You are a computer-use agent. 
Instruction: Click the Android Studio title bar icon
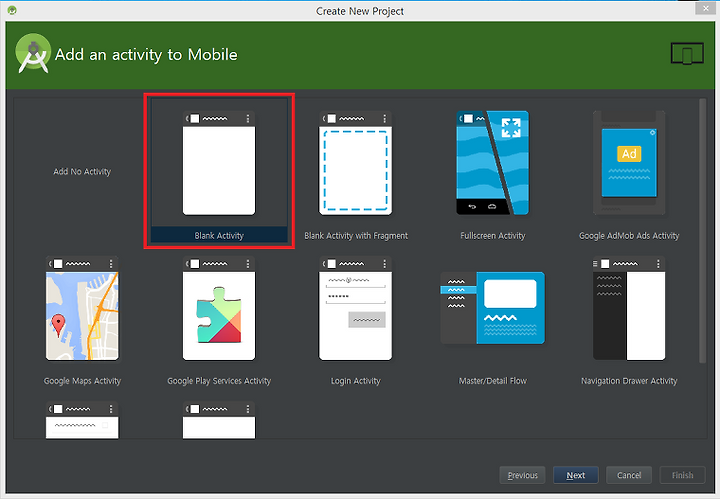point(12,10)
